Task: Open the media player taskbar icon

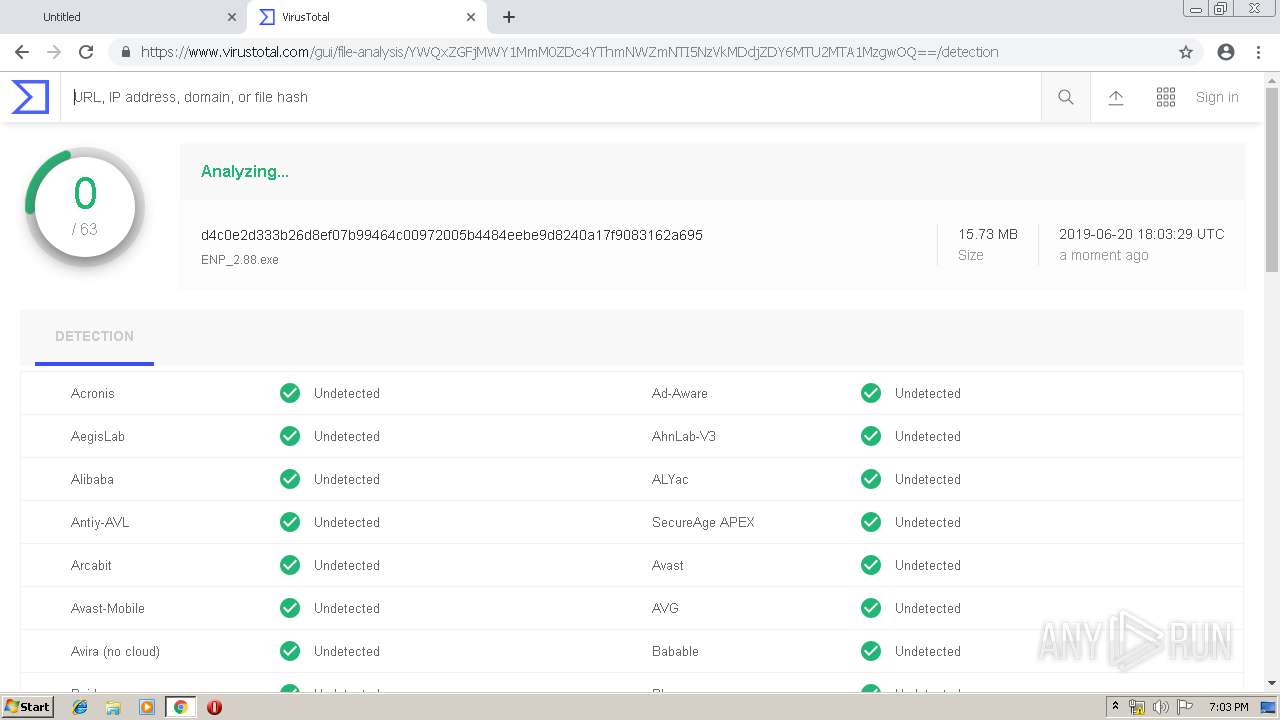Action: [x=147, y=707]
